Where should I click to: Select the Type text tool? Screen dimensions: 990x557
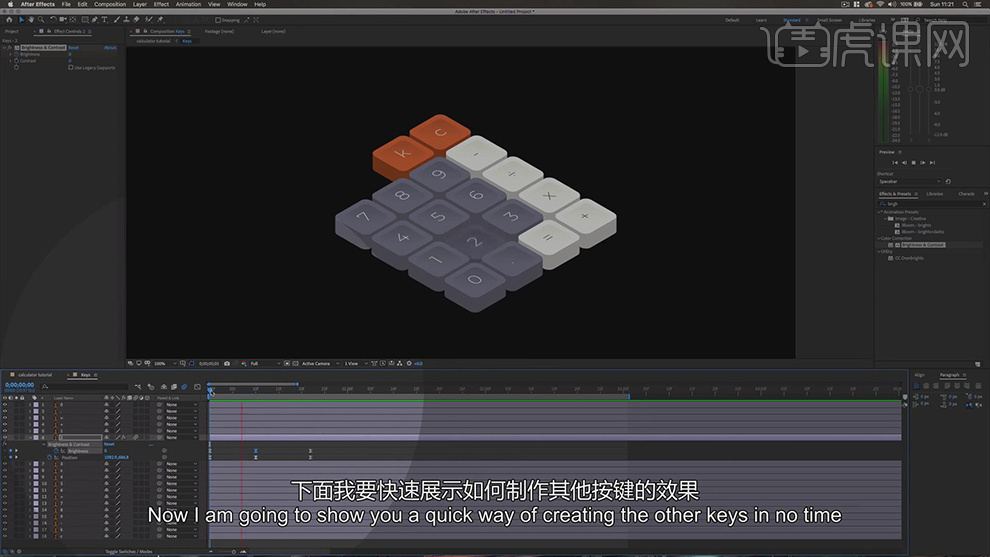(x=105, y=20)
